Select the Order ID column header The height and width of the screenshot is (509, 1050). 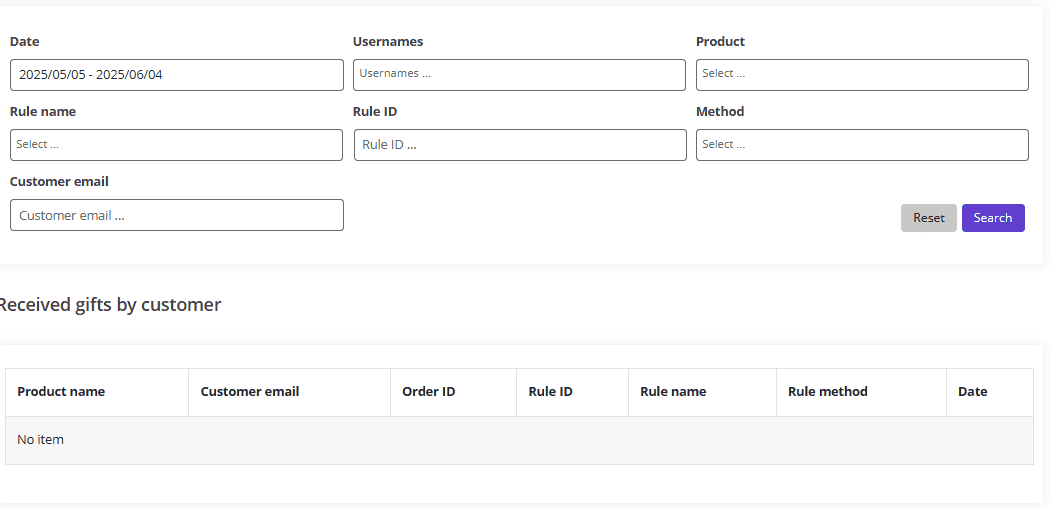click(x=429, y=392)
